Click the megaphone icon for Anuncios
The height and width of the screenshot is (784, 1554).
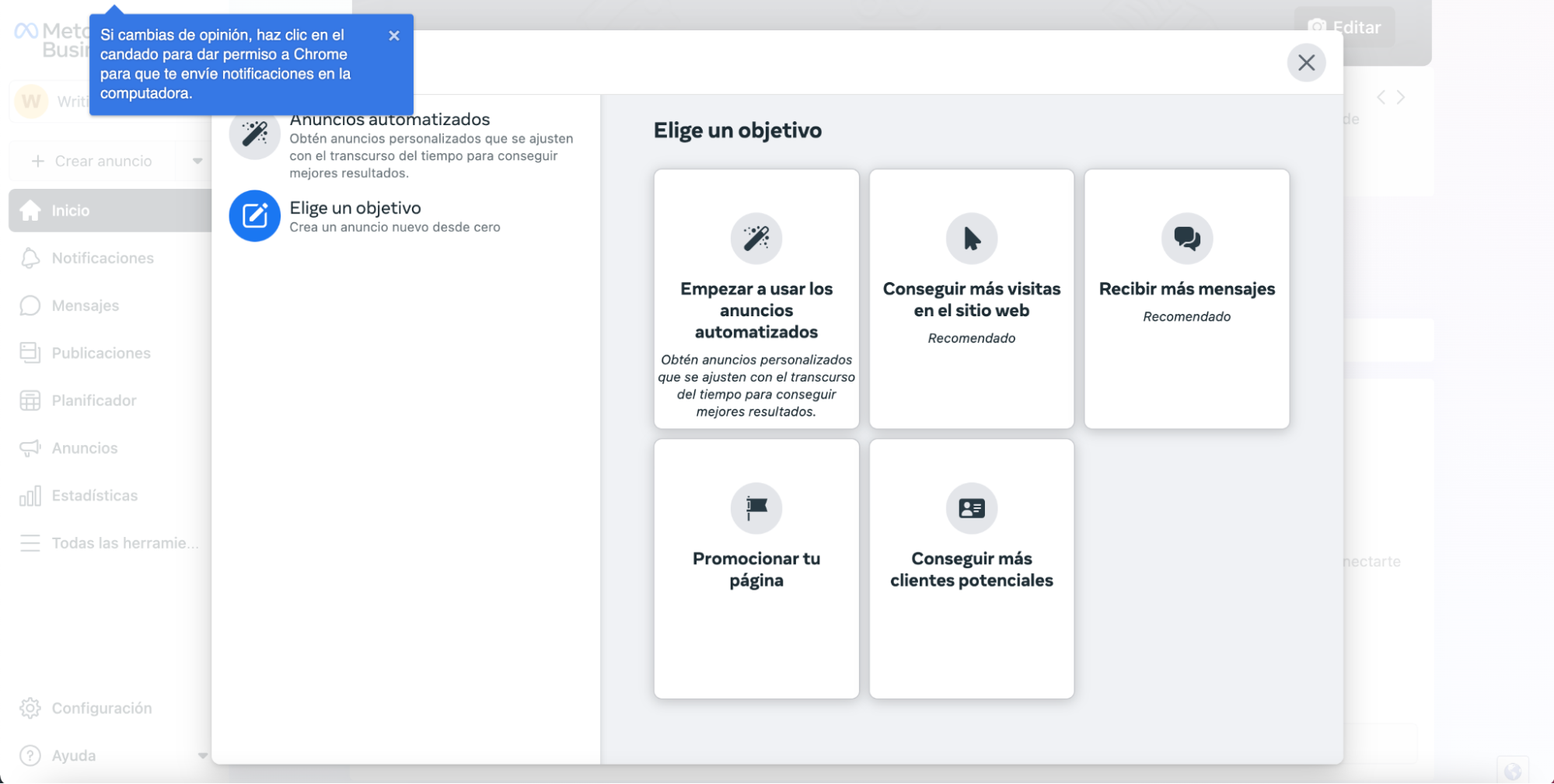tap(30, 448)
